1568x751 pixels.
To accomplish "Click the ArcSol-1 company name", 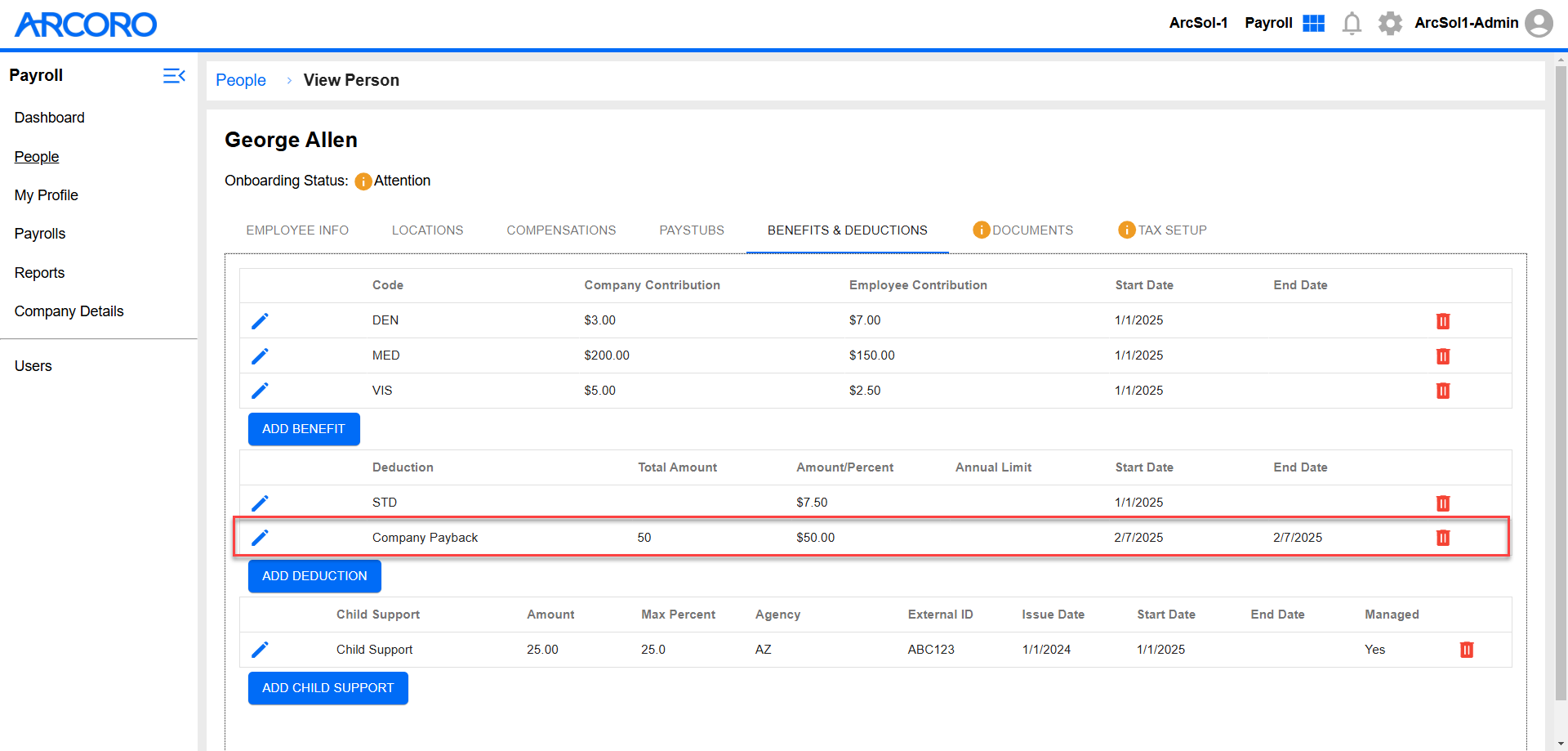I will [1198, 23].
